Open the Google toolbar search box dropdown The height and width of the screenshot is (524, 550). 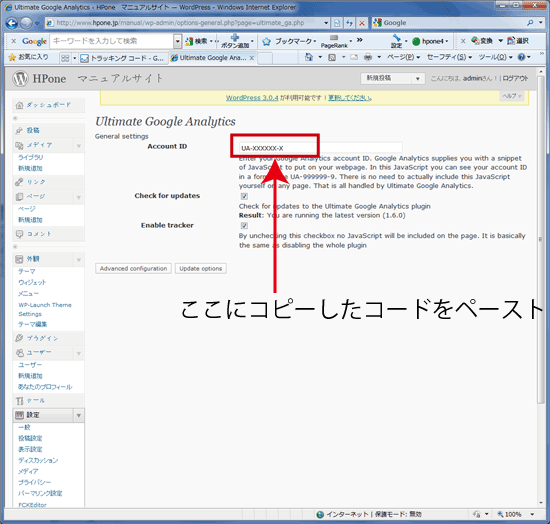[x=178, y=41]
